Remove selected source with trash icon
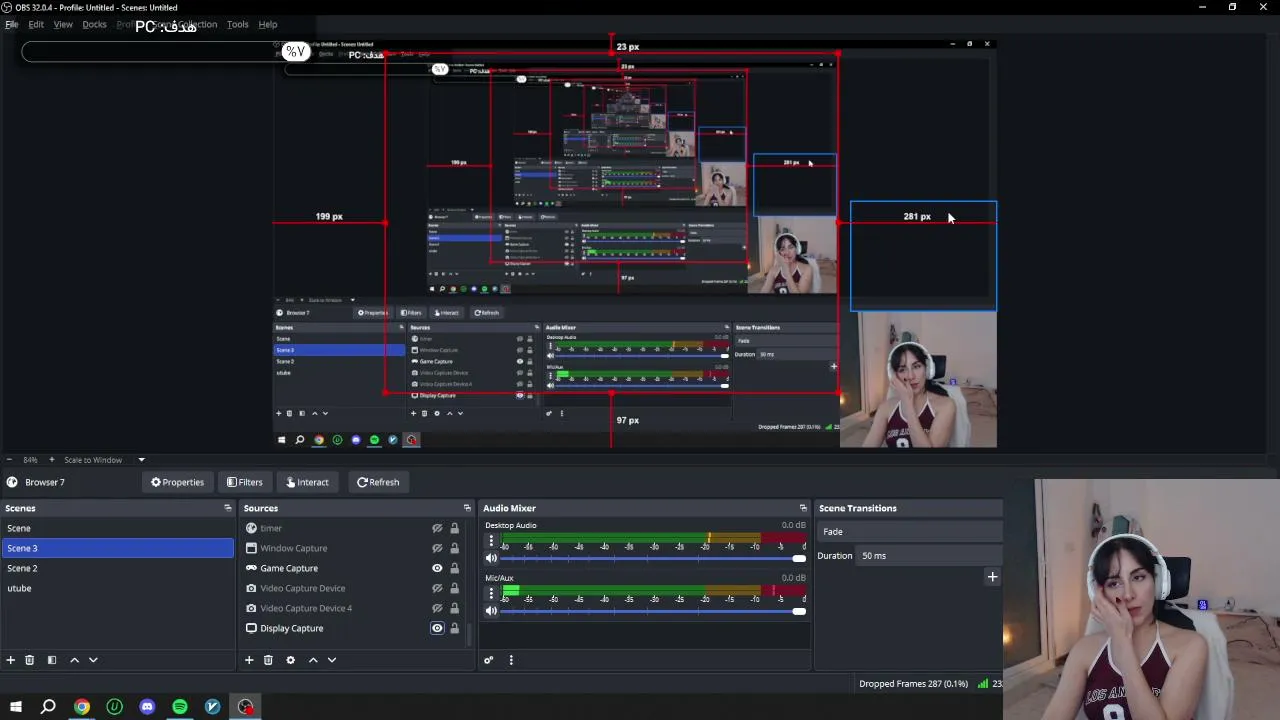Viewport: 1280px width, 720px height. pyautogui.click(x=268, y=660)
